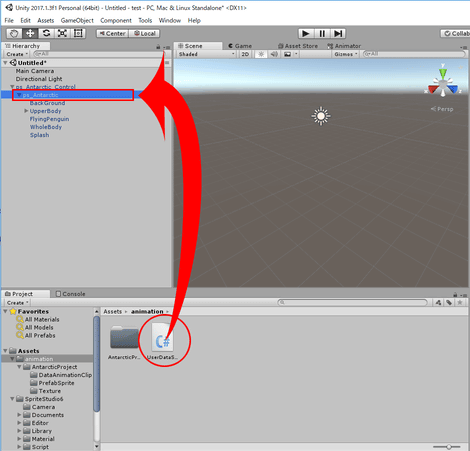Switch to the Game tab
Screen dimensions: 470x451
240,46
